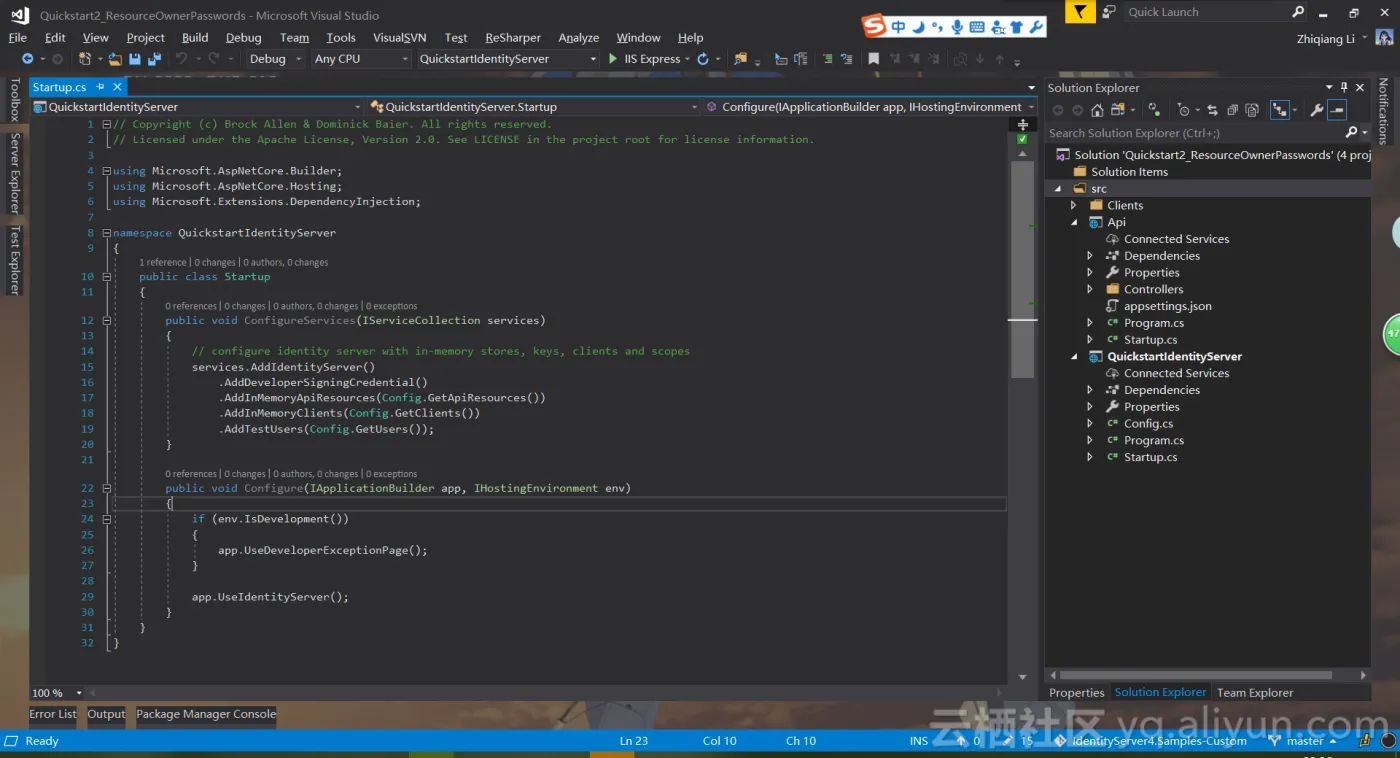1400x758 pixels.
Task: Close the Startup.cs editor tab
Action: 116,87
